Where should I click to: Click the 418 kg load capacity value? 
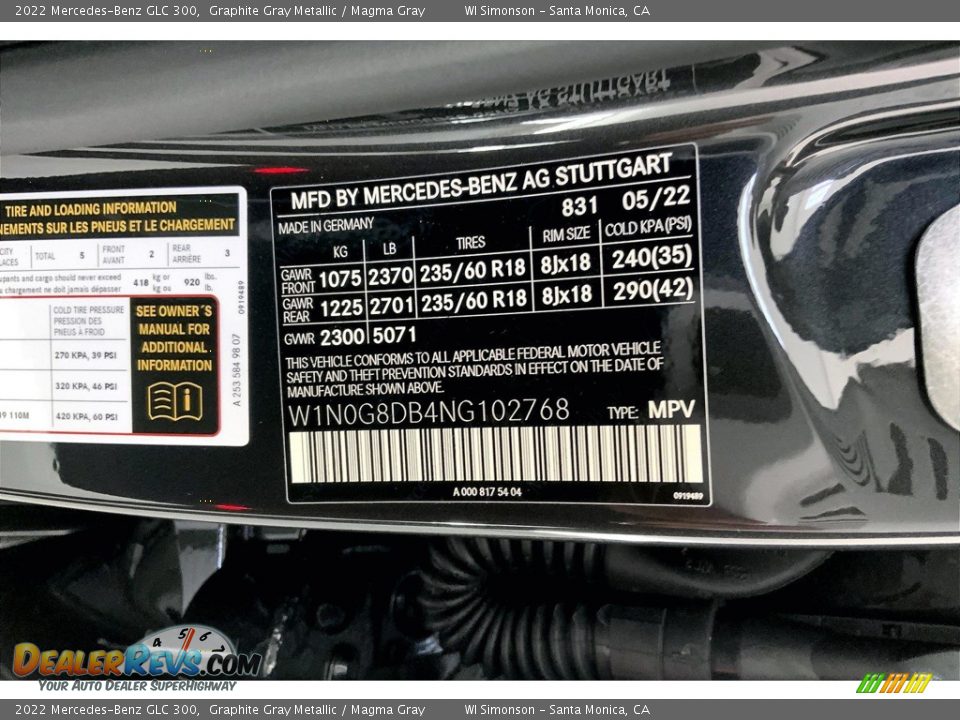[x=141, y=282]
